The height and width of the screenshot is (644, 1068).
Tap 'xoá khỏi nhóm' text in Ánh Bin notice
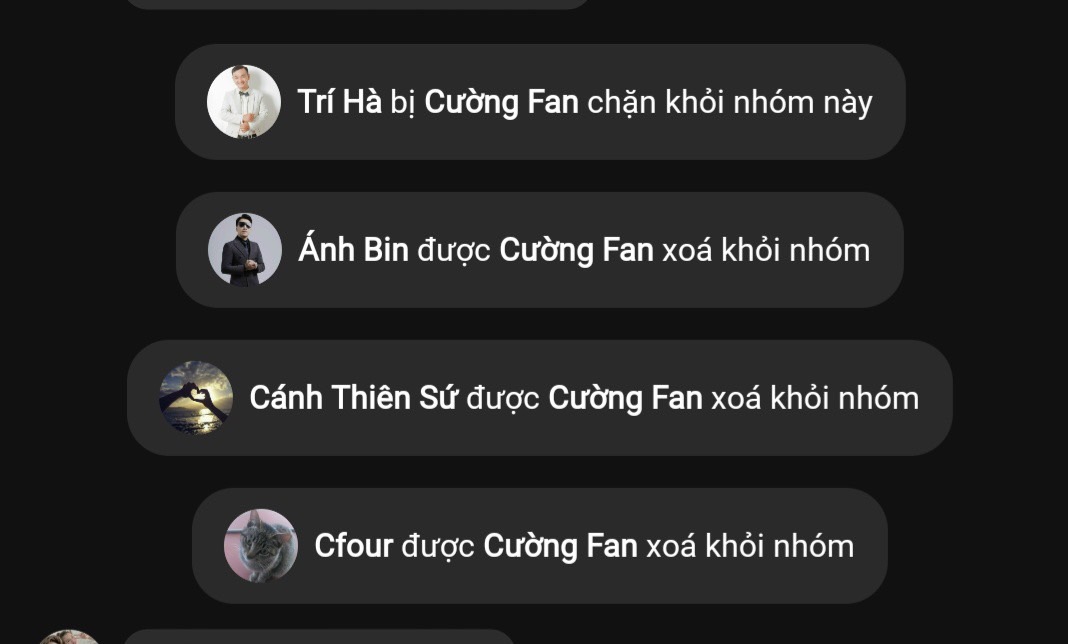[x=766, y=250]
